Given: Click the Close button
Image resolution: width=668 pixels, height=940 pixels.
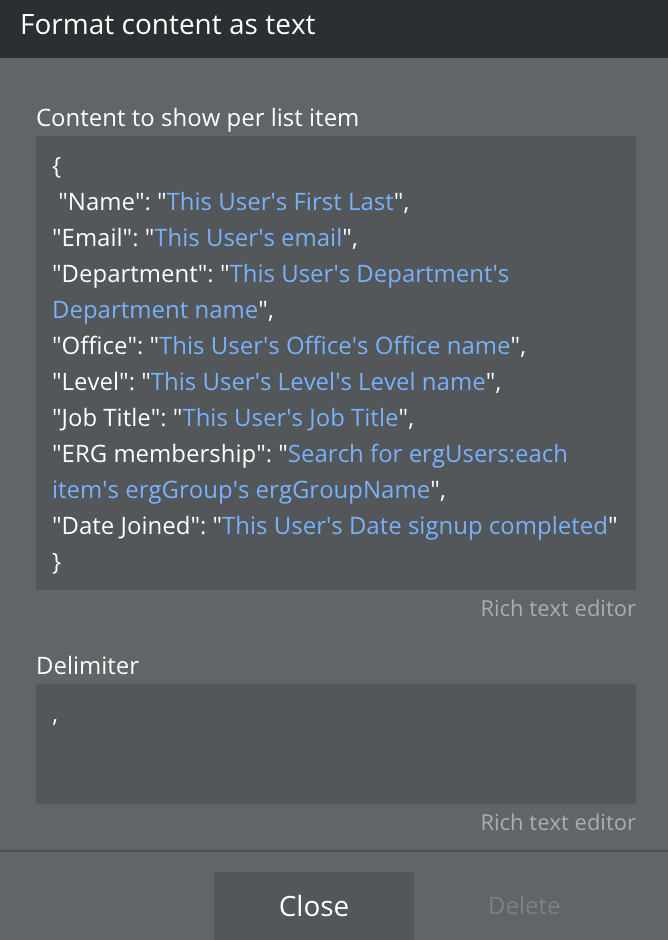Looking at the screenshot, I should pyautogui.click(x=314, y=905).
